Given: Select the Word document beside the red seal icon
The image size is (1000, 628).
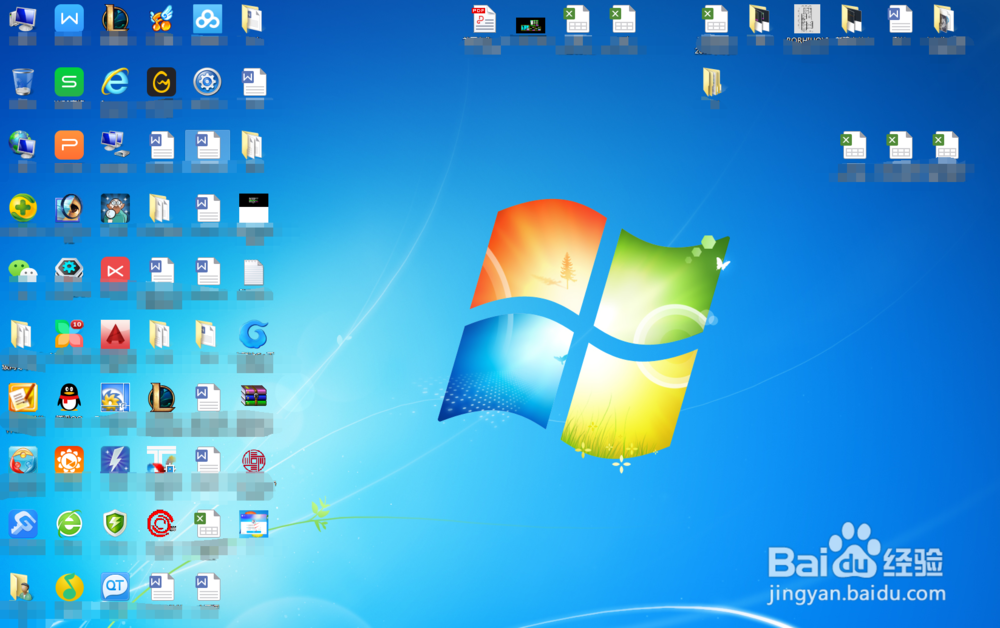Looking at the screenshot, I should click(x=207, y=460).
